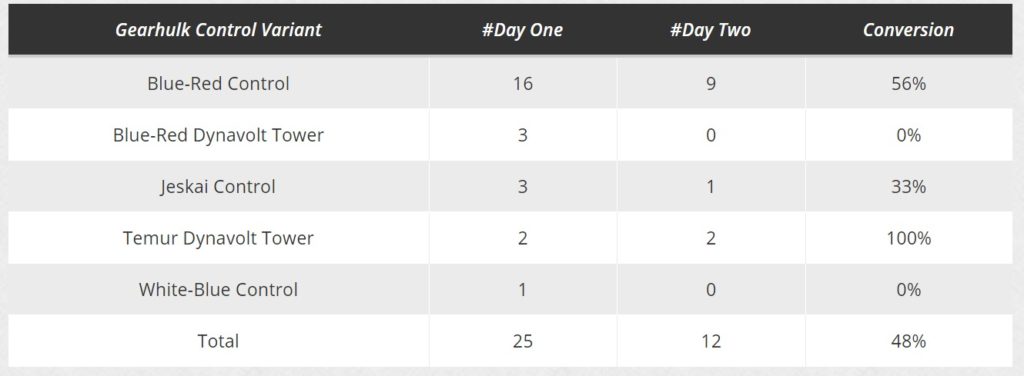The height and width of the screenshot is (376, 1024).
Task: Select the #Day Two column header
Action: (x=710, y=30)
